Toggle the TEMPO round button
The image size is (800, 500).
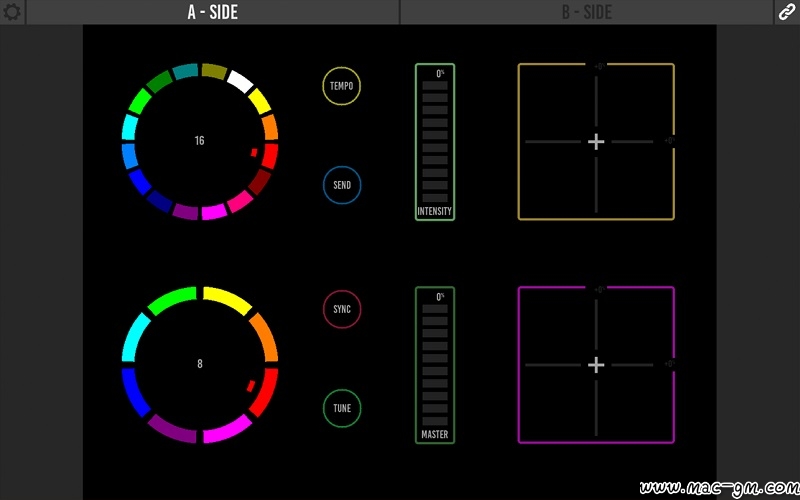(342, 86)
